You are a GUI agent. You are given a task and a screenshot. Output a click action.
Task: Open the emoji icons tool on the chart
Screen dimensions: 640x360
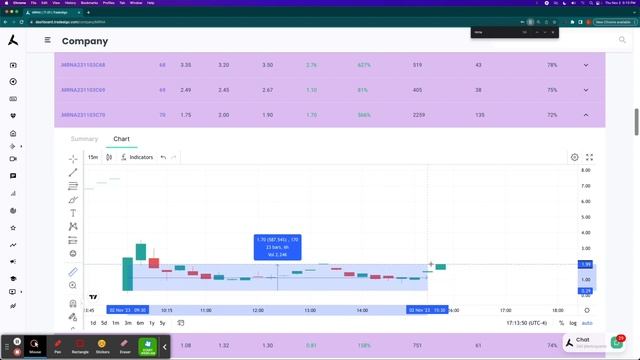(73, 253)
